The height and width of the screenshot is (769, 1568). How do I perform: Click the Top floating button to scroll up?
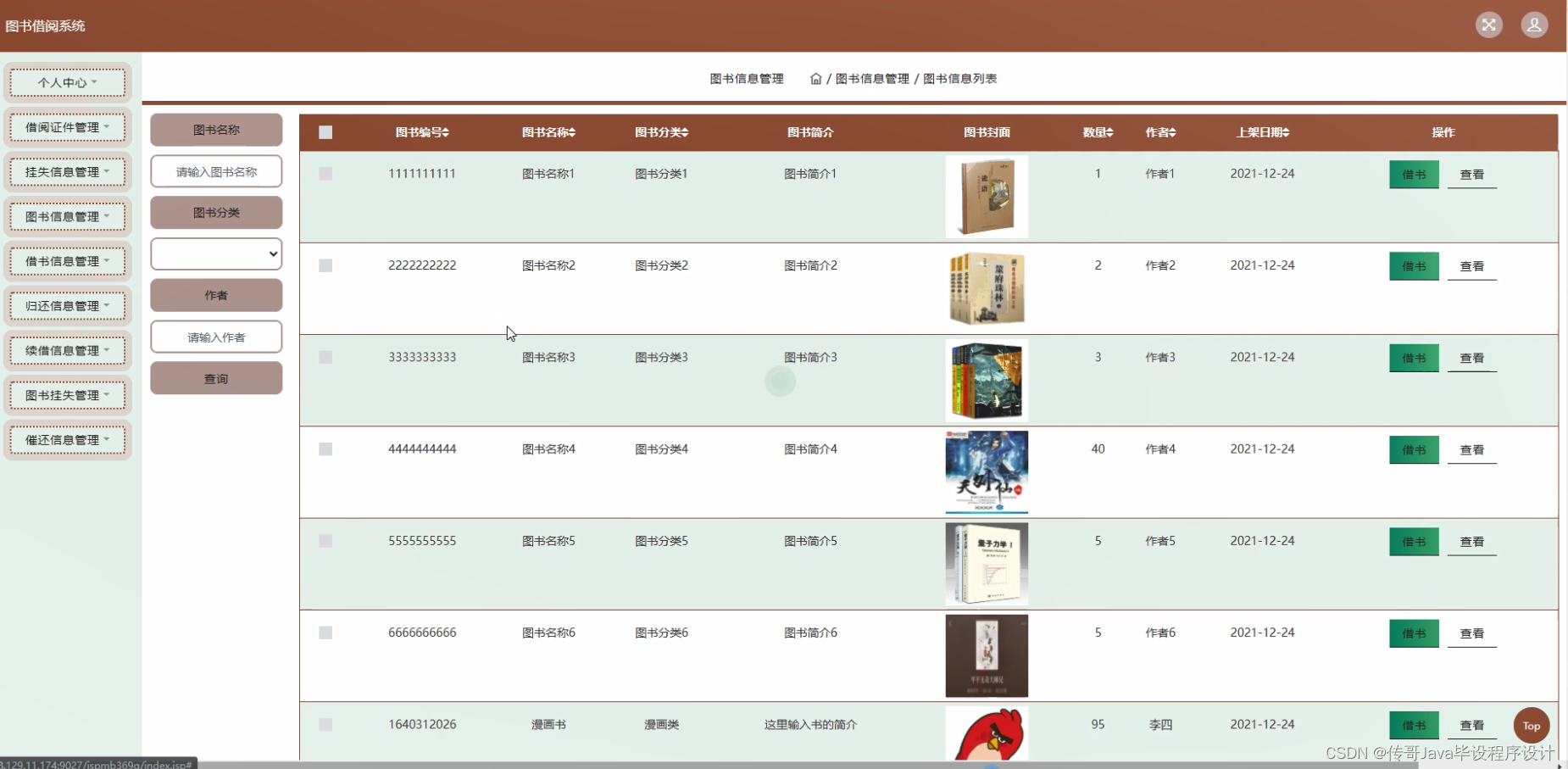1531,725
